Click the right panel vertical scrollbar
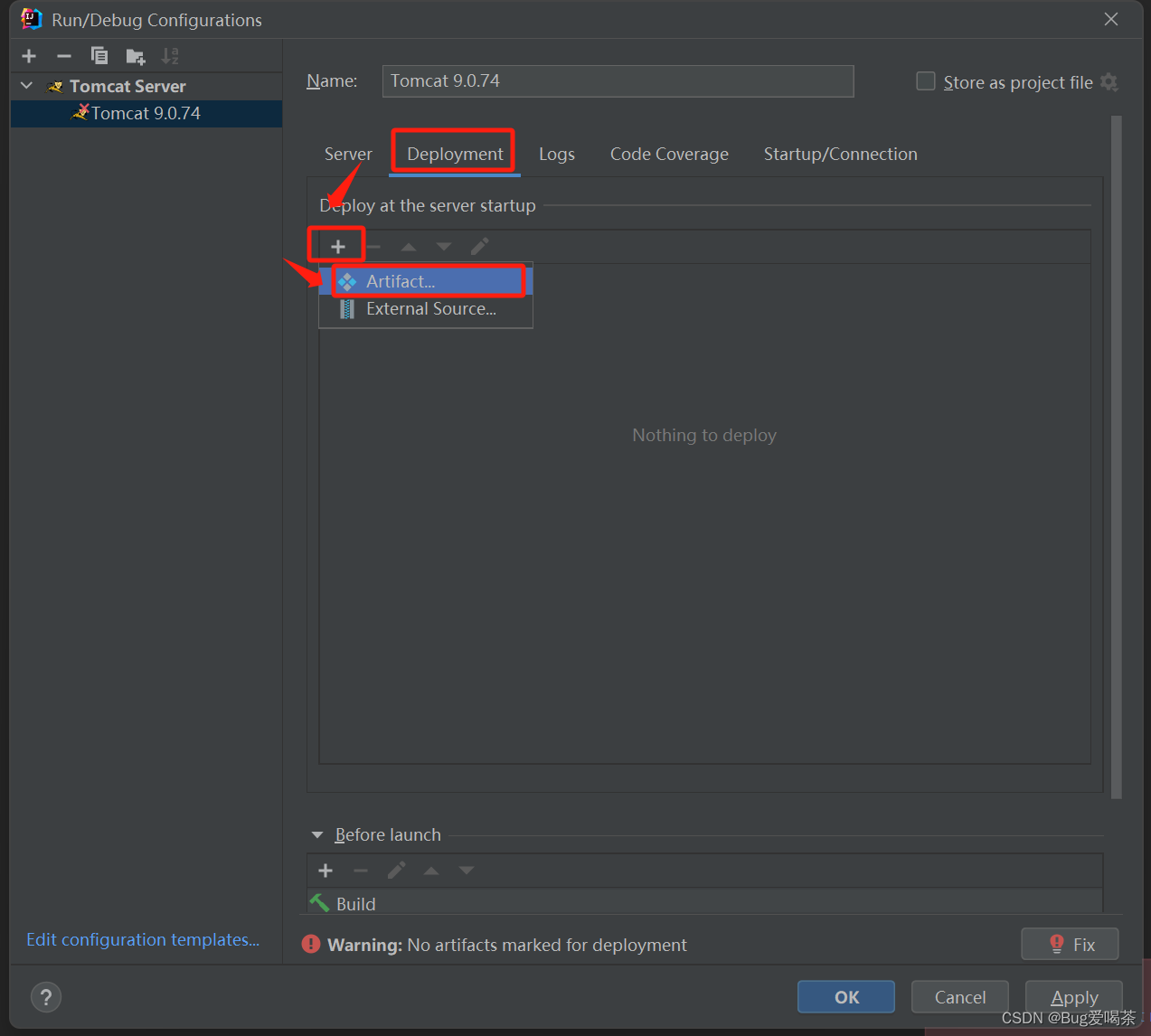This screenshot has height=1036, width=1151. point(1117,457)
